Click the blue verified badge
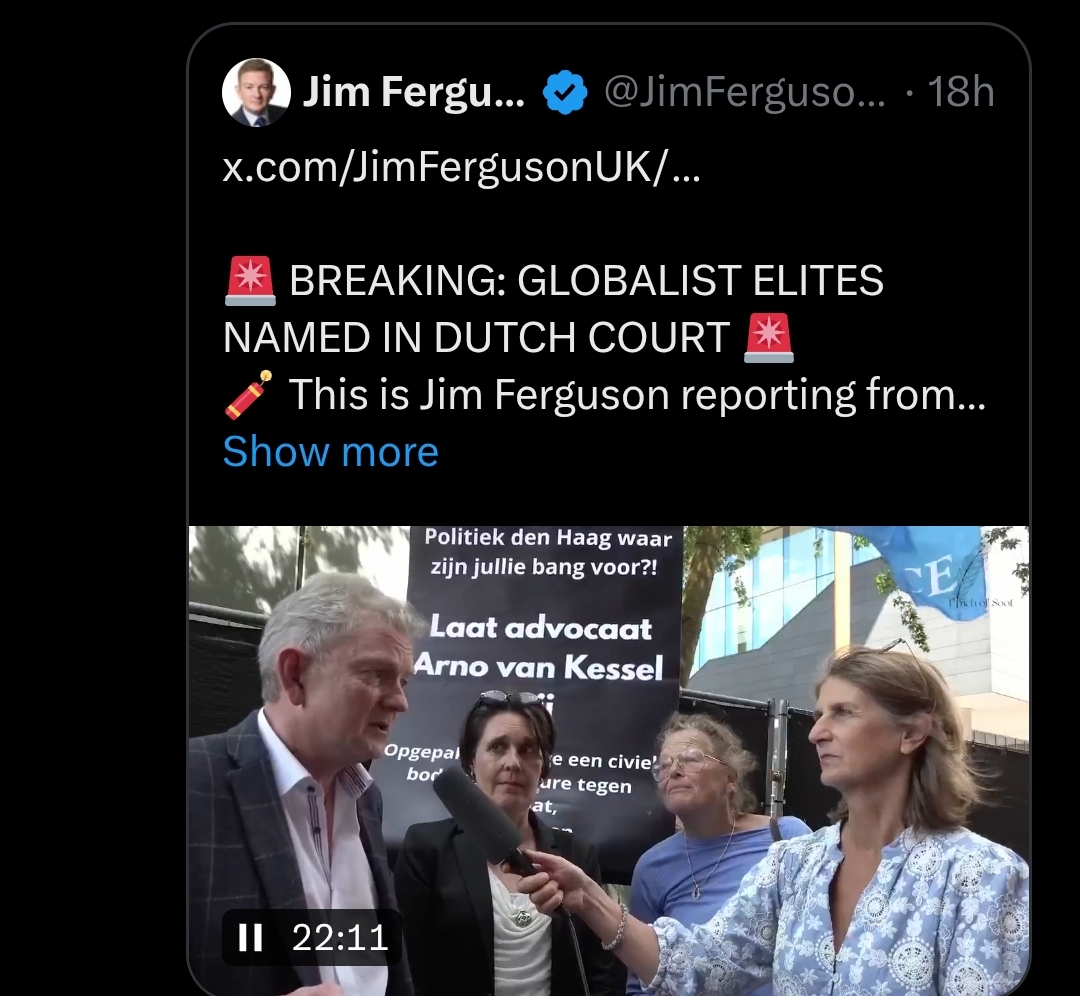This screenshot has height=996, width=1080. pyautogui.click(x=565, y=92)
